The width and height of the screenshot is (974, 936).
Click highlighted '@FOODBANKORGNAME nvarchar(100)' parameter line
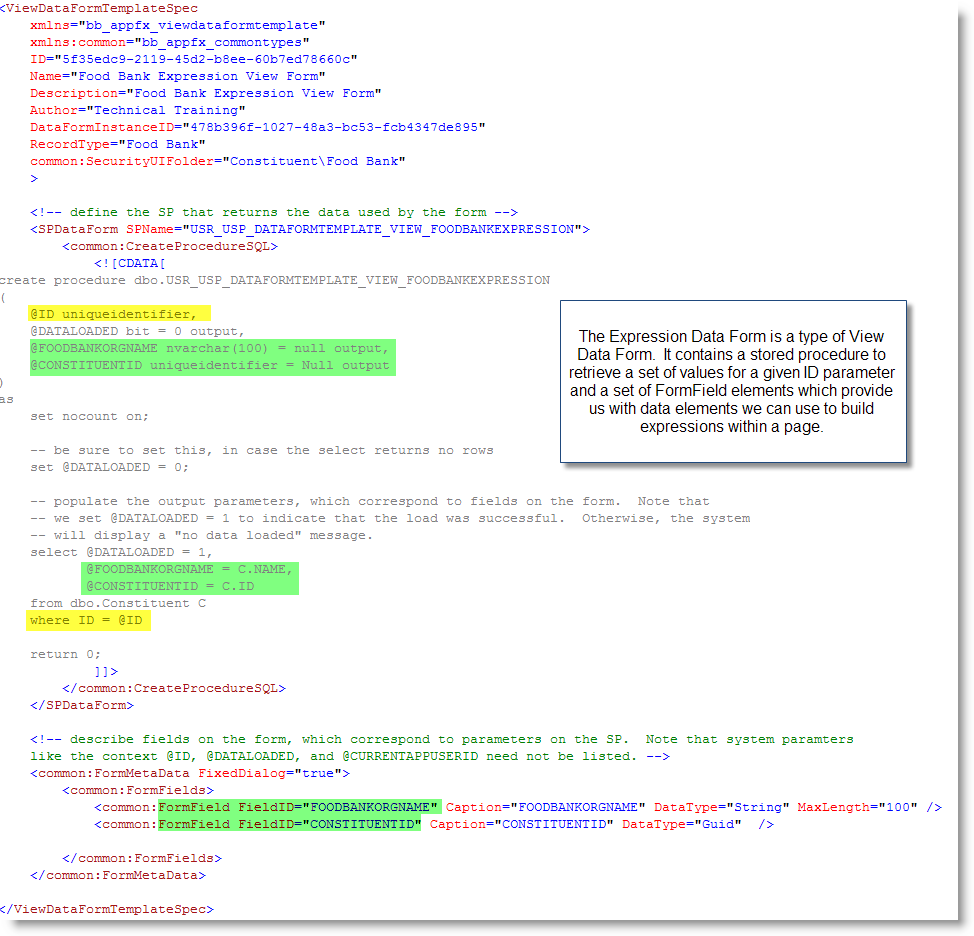click(x=210, y=348)
